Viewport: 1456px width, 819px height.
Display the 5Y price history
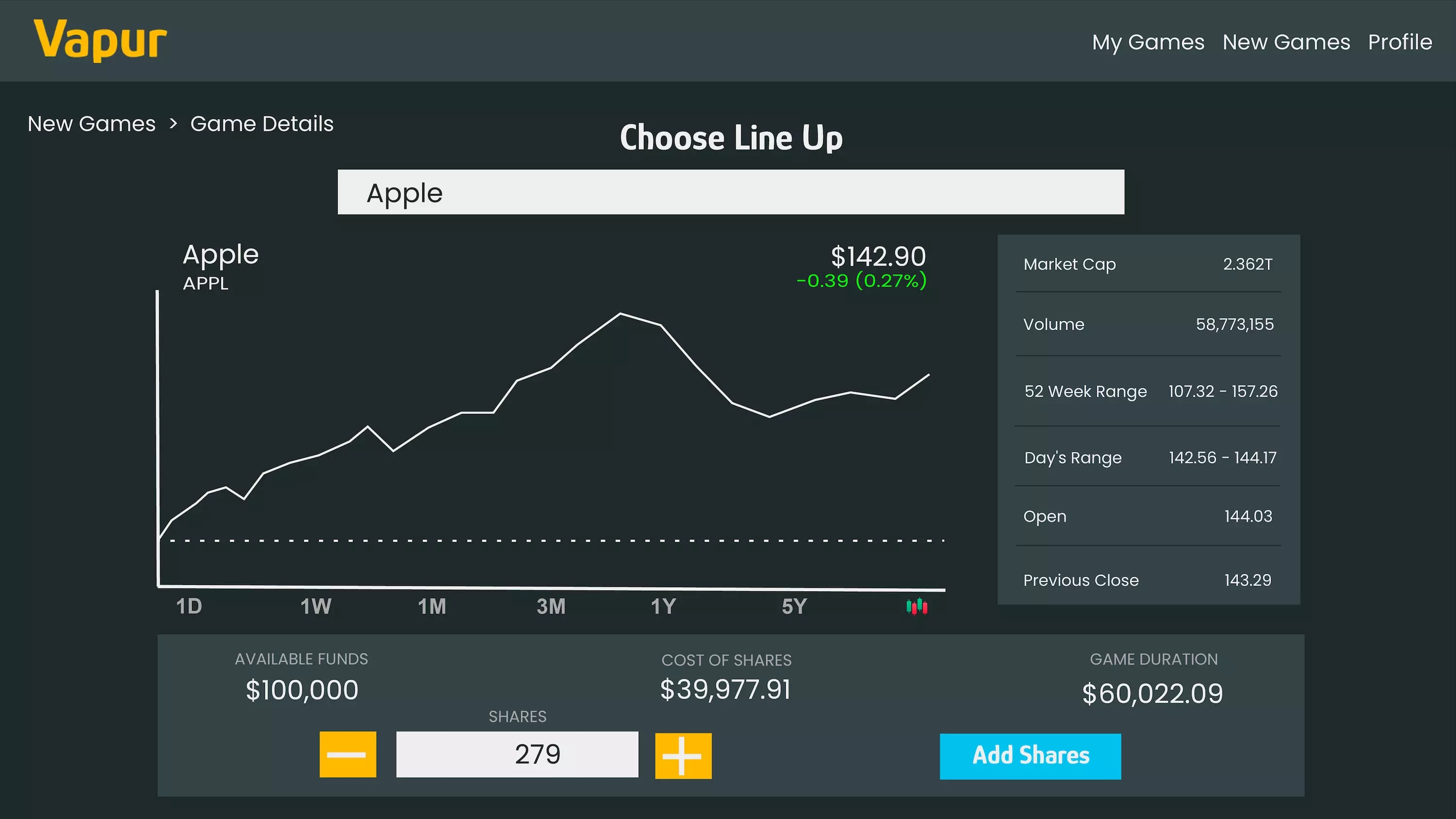point(794,606)
